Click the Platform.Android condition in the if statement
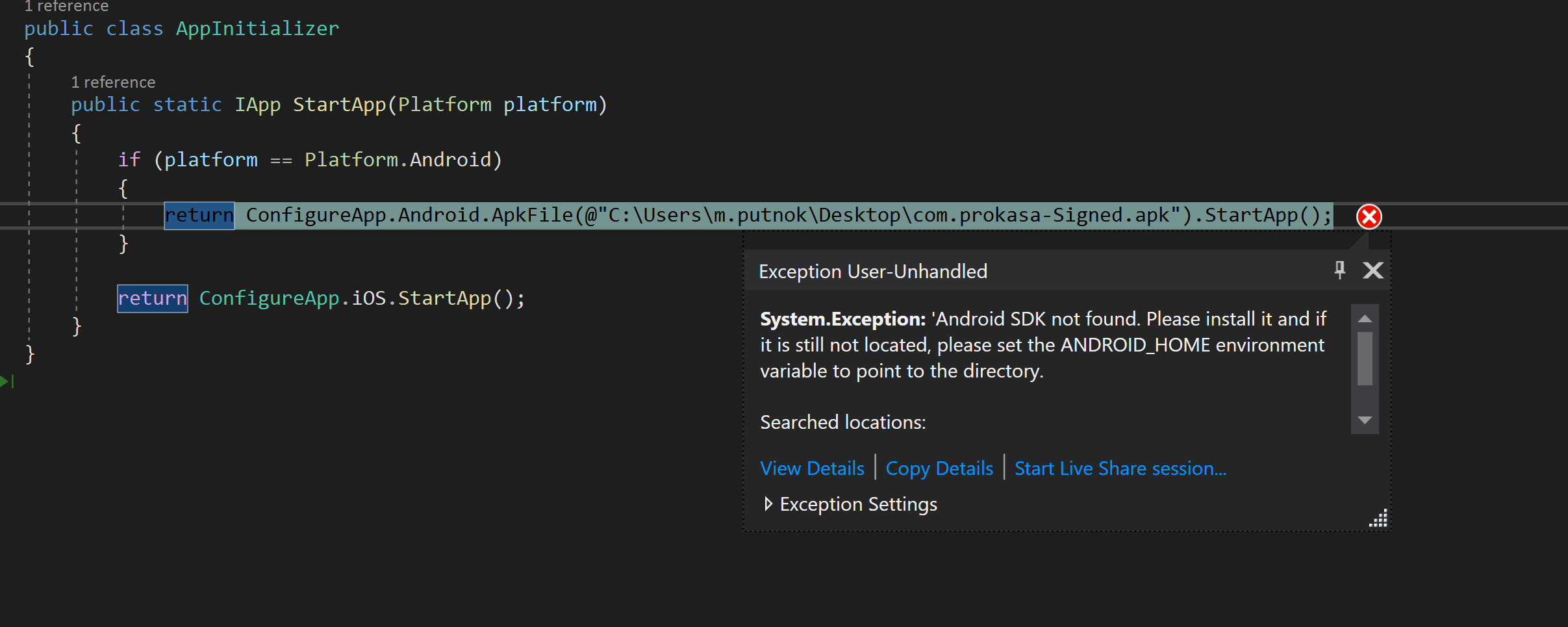The height and width of the screenshot is (627, 1568). [398, 160]
